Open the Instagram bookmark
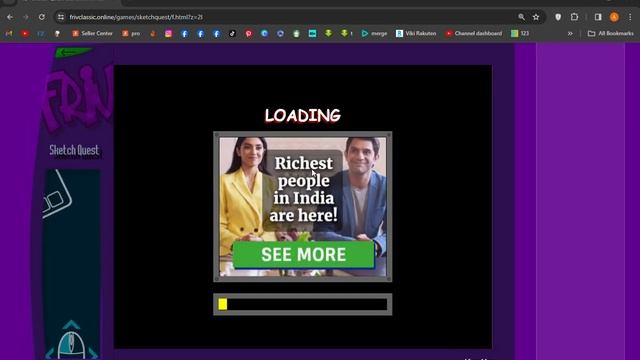This screenshot has width=640, height=360. click(x=169, y=33)
